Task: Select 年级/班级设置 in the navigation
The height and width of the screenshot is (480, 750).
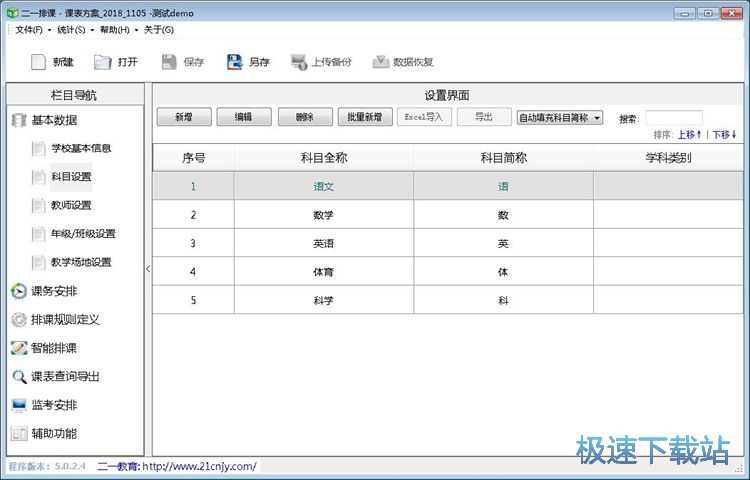Action: coord(84,234)
